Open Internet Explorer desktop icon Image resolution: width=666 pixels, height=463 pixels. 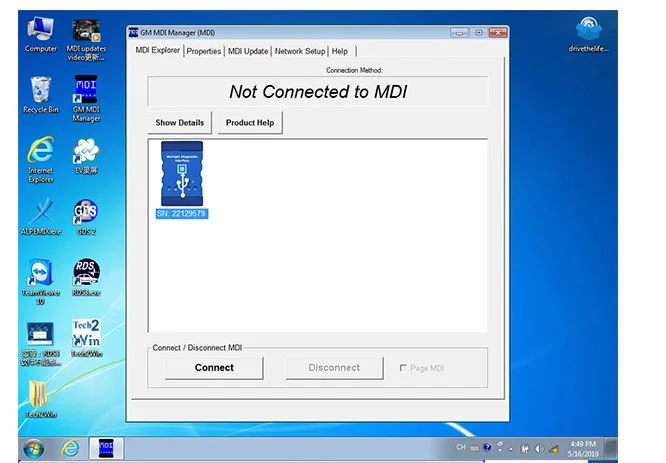click(x=41, y=160)
